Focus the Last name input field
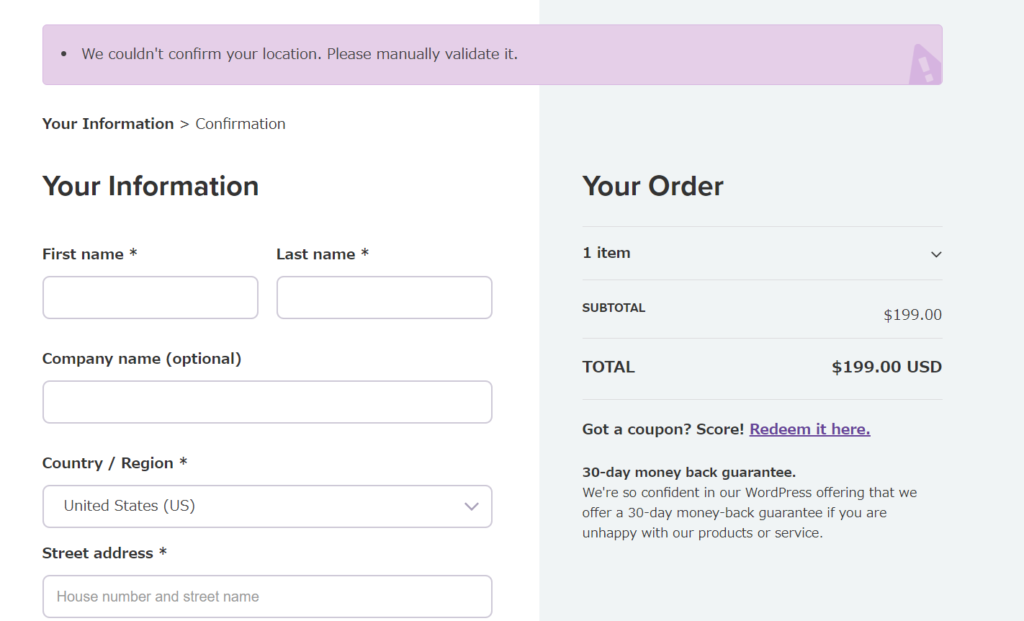This screenshot has height=621, width=1024. click(384, 298)
